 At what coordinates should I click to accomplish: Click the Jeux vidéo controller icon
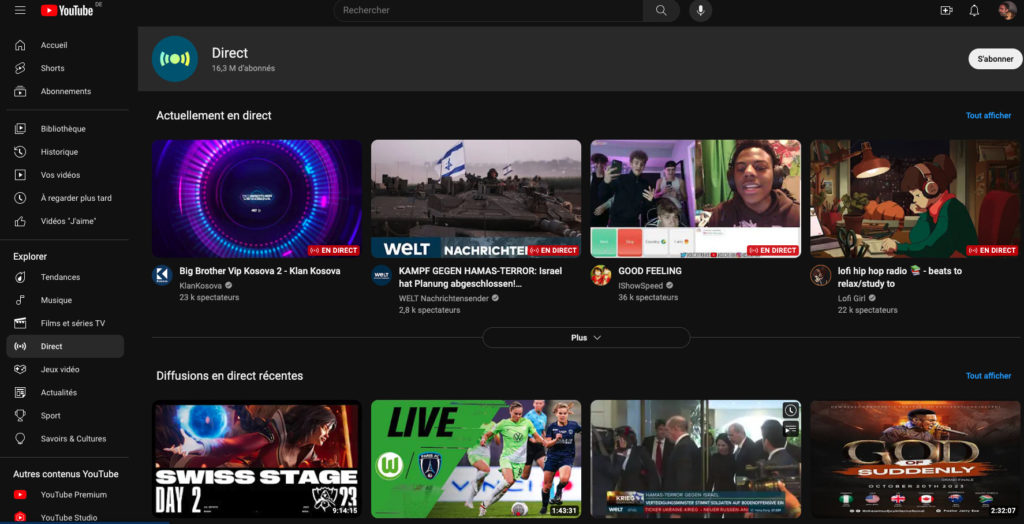tap(20, 369)
